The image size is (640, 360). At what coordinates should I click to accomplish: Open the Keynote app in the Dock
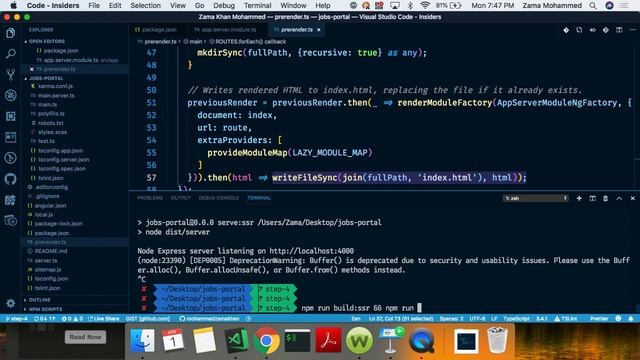click(390, 340)
